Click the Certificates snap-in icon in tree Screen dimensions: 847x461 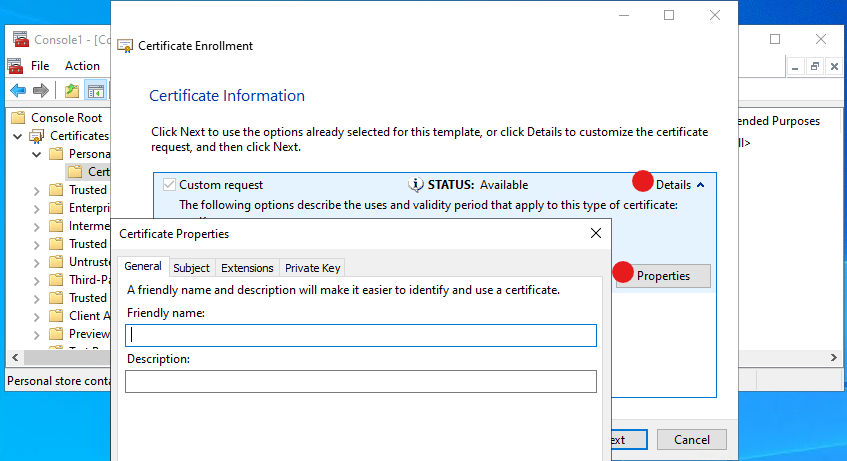coord(37,136)
